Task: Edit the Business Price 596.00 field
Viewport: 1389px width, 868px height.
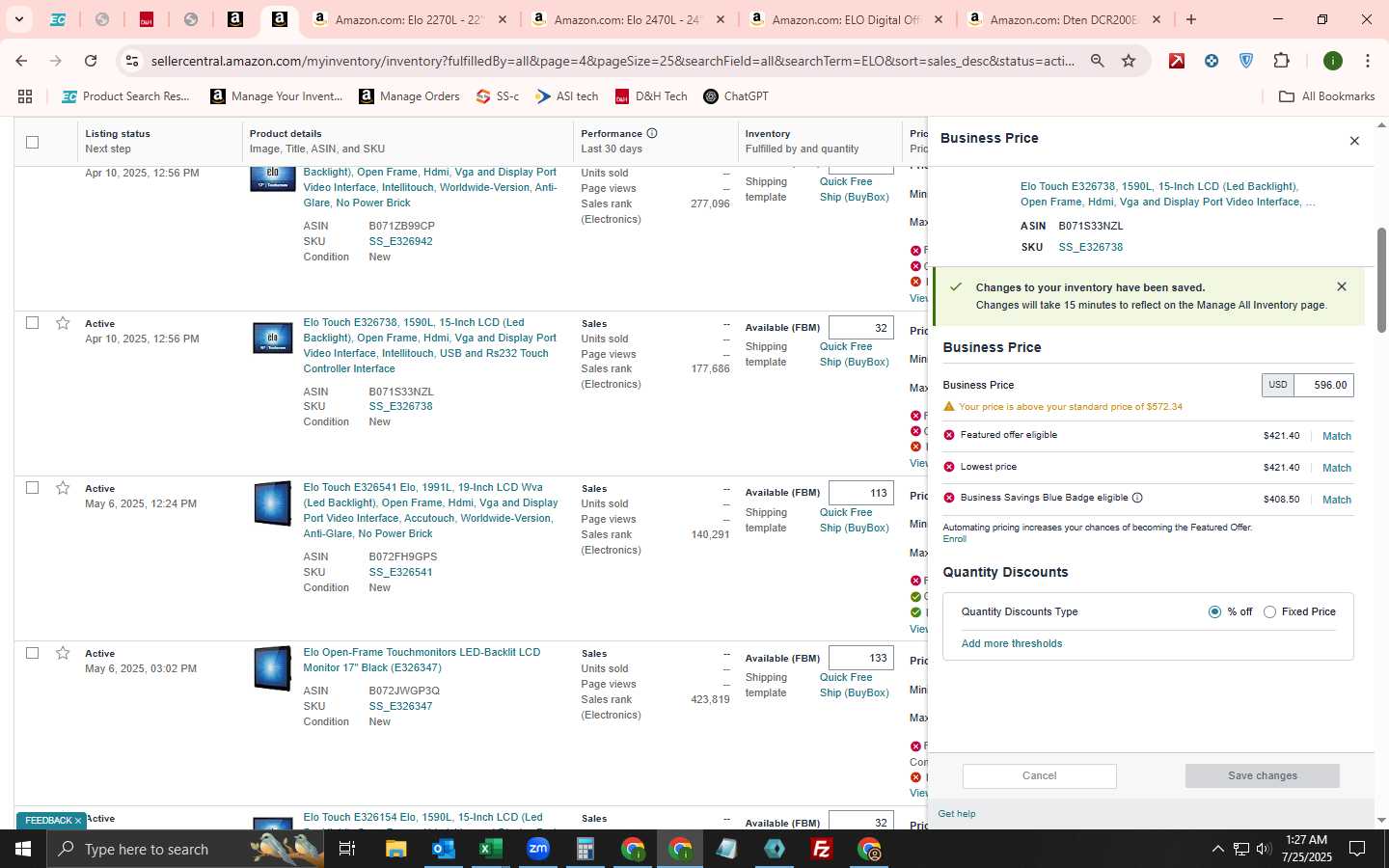Action: point(1322,385)
